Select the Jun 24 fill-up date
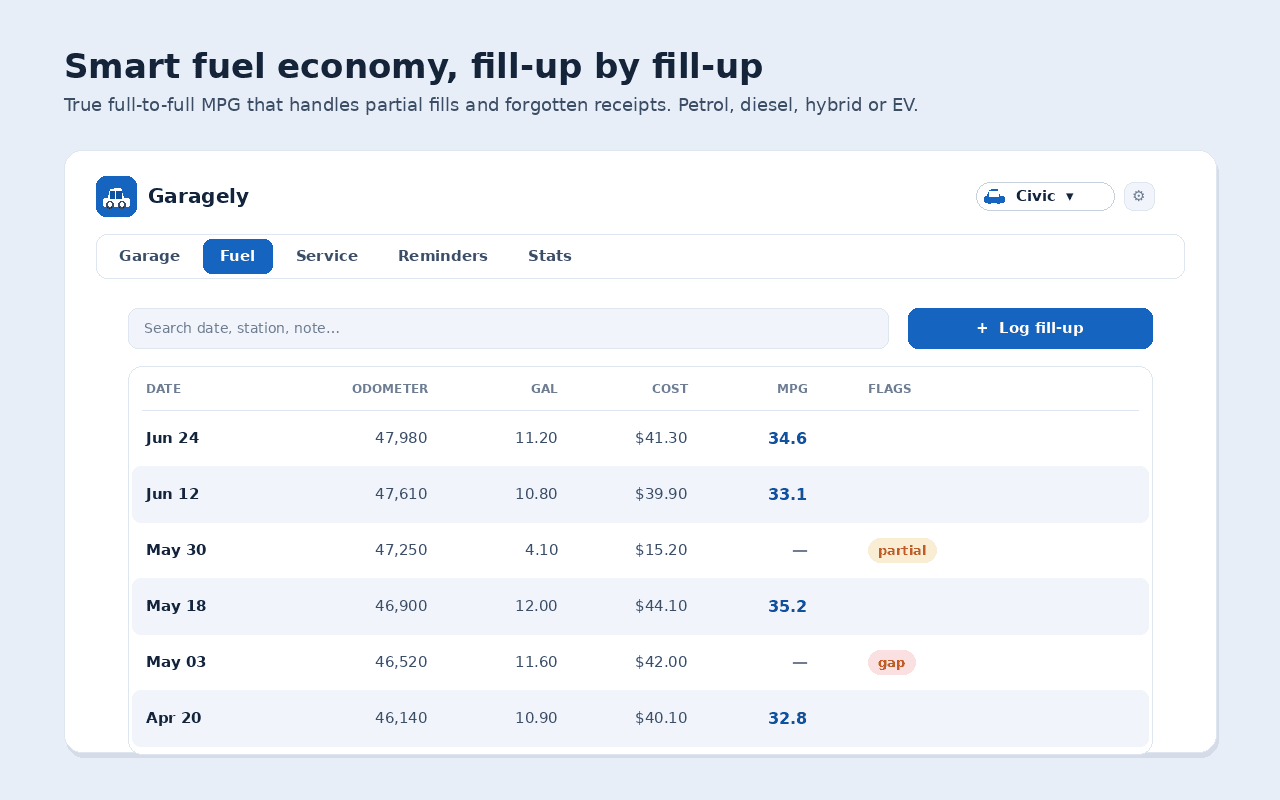Image resolution: width=1280 pixels, height=800 pixels. point(172,438)
